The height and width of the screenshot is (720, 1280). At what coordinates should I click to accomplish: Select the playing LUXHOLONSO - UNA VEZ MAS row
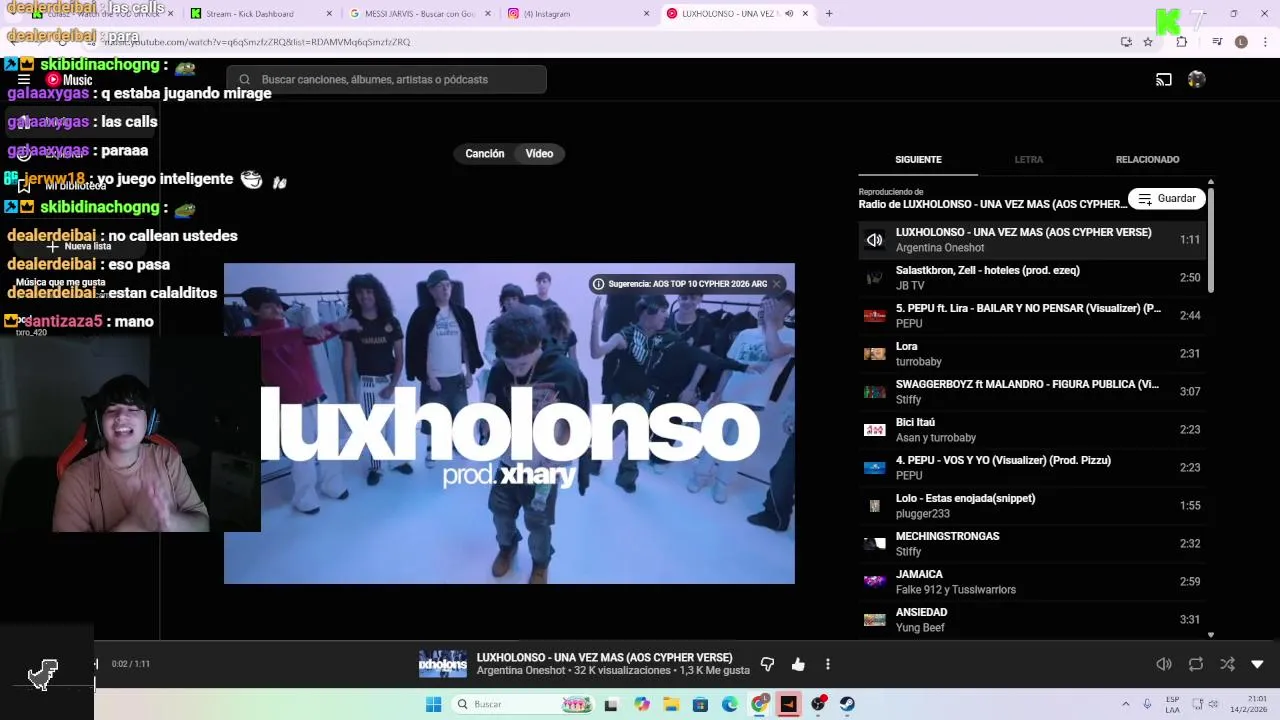[1032, 240]
